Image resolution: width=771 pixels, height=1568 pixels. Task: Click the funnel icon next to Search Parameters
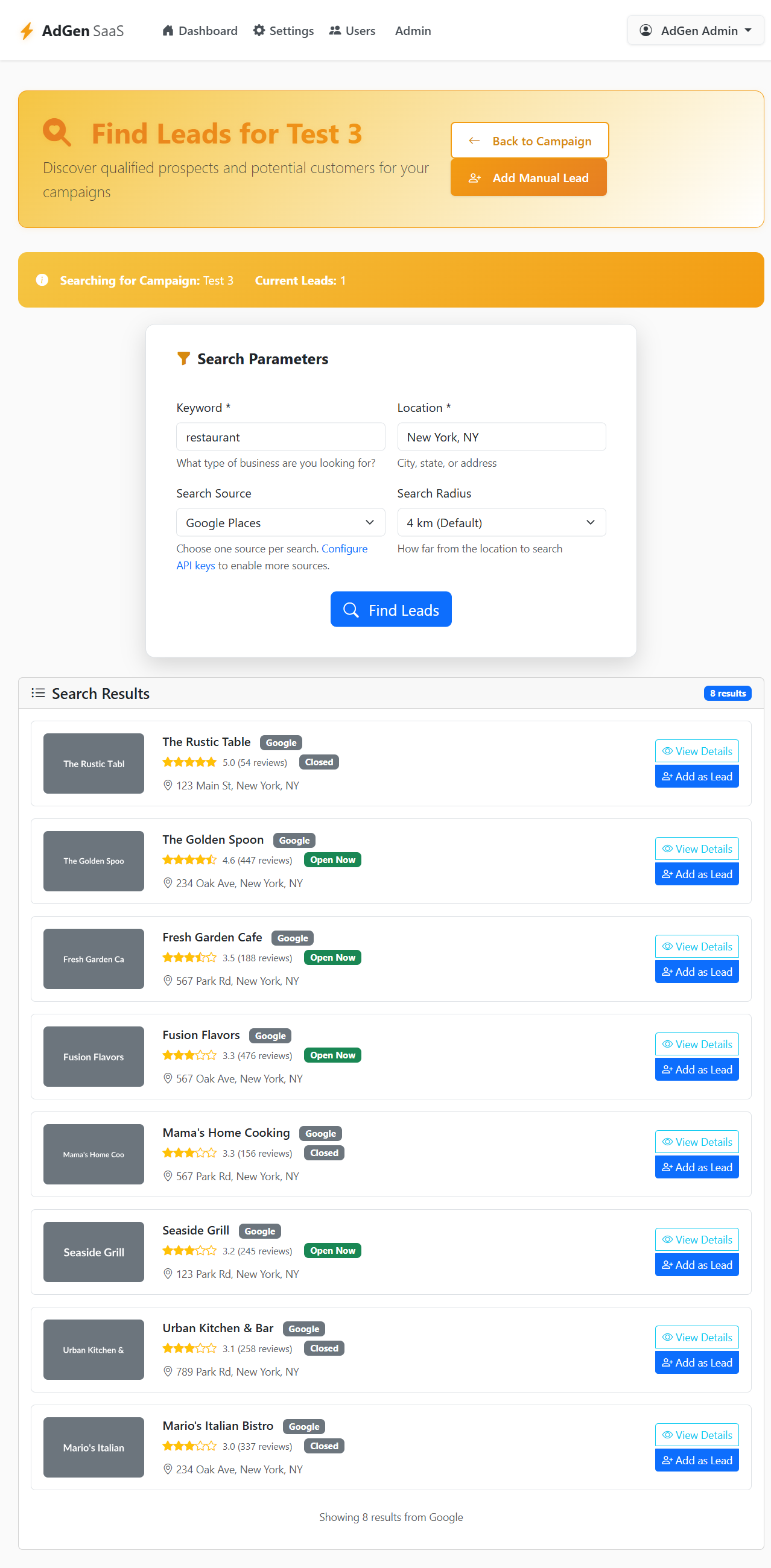click(x=183, y=358)
